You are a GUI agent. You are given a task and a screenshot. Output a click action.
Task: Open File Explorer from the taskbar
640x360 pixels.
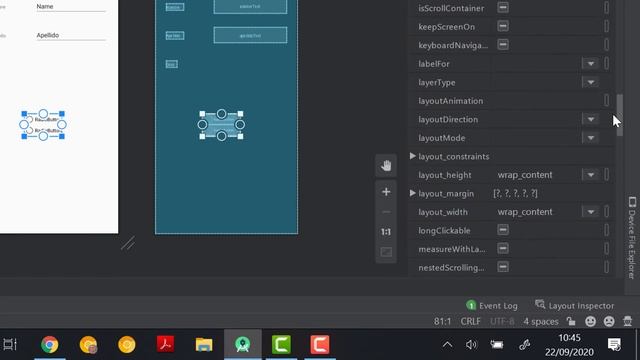point(204,344)
